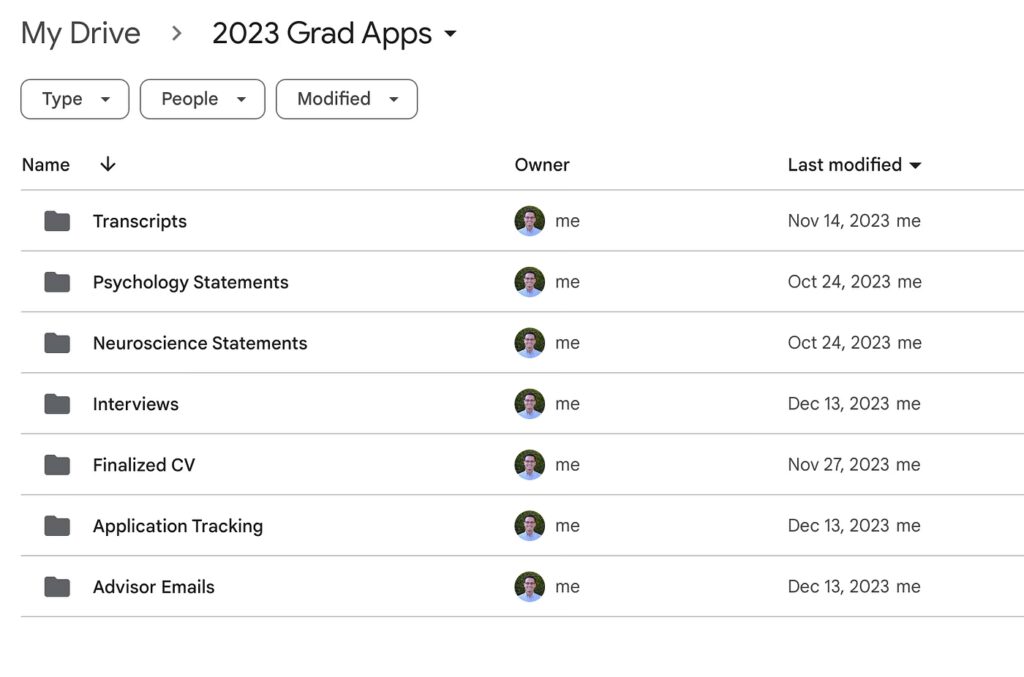Select the Advisor Emails row name
The width and height of the screenshot is (1024, 677).
point(154,587)
